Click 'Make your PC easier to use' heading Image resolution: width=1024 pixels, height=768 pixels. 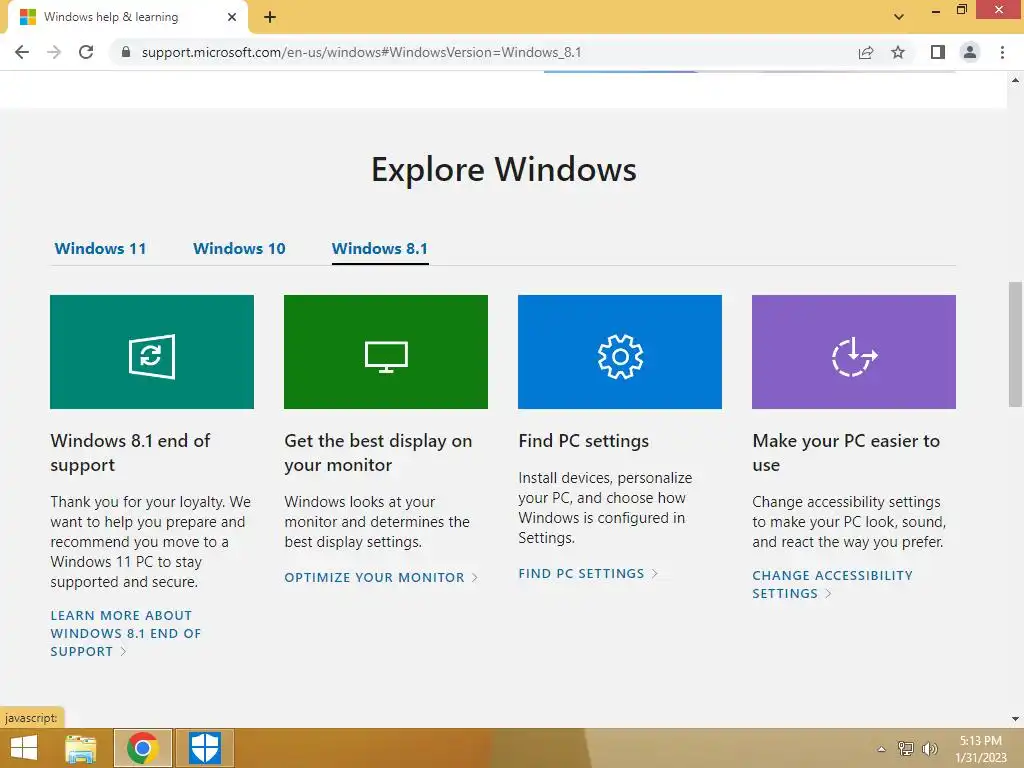coord(846,453)
